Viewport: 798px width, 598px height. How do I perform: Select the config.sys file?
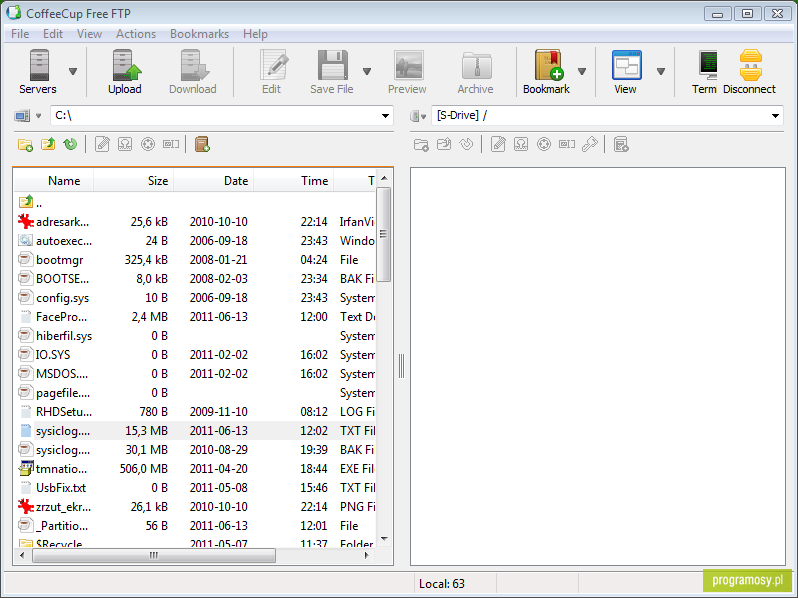pyautogui.click(x=195, y=298)
